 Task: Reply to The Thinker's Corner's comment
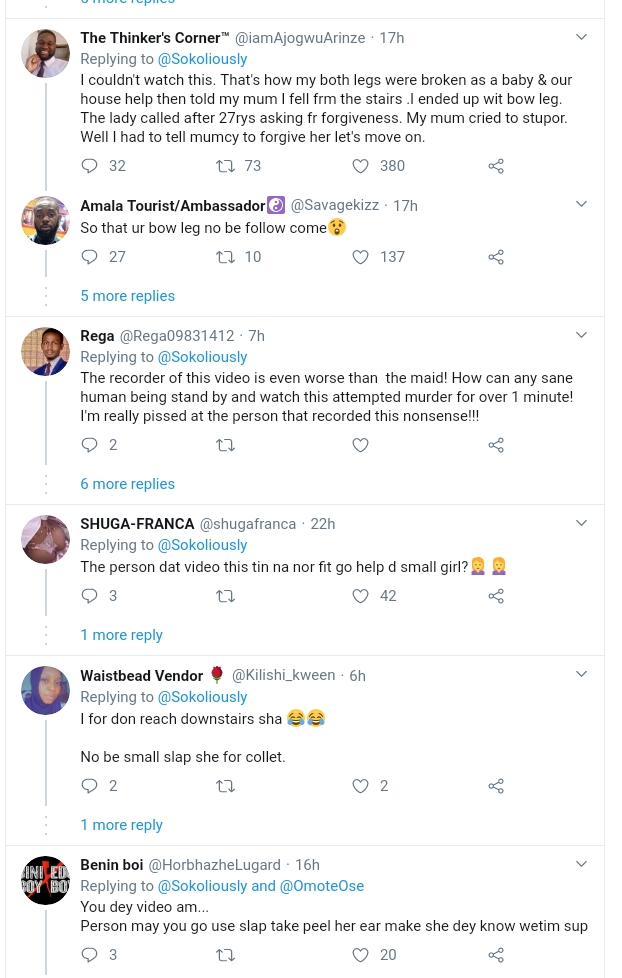click(x=89, y=166)
